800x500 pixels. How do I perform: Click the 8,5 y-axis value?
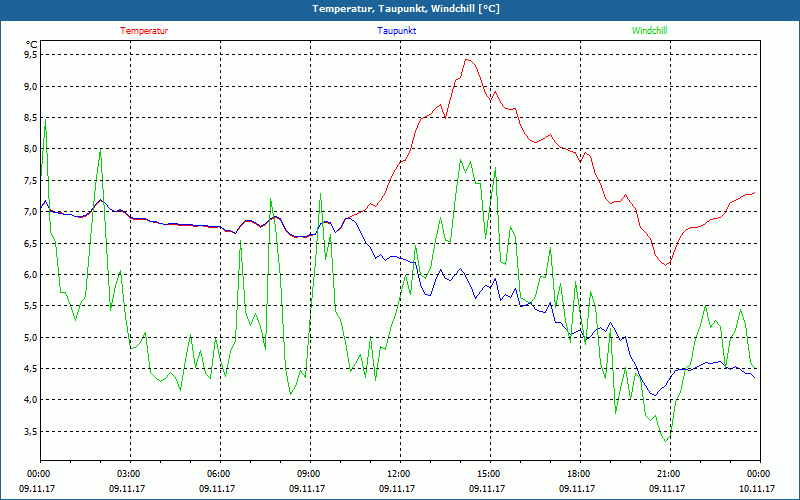pyautogui.click(x=32, y=118)
